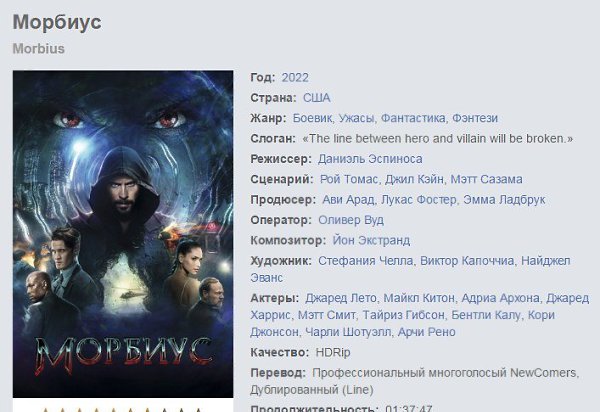
Task: Click the year 2022 link
Action: (x=295, y=78)
